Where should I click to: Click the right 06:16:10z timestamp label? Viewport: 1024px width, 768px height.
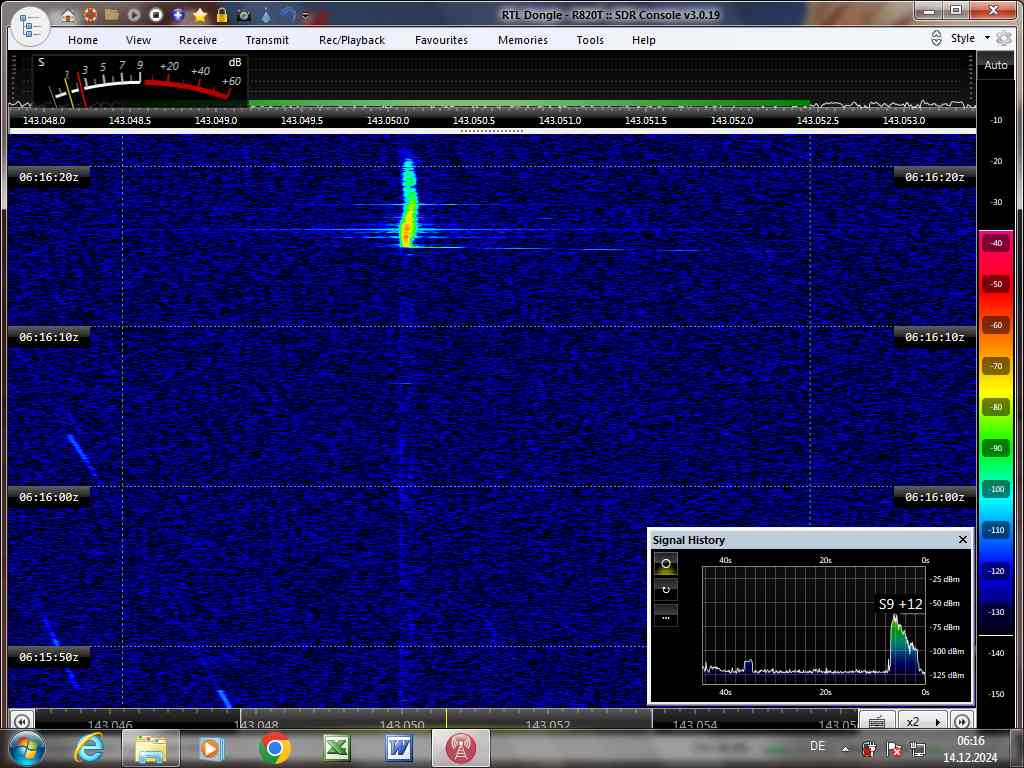[x=935, y=337]
